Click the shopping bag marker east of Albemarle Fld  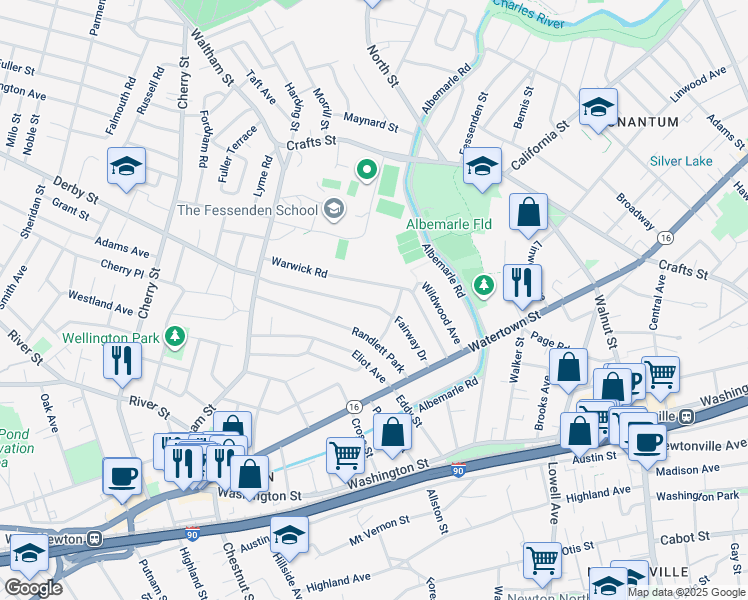[528, 213]
